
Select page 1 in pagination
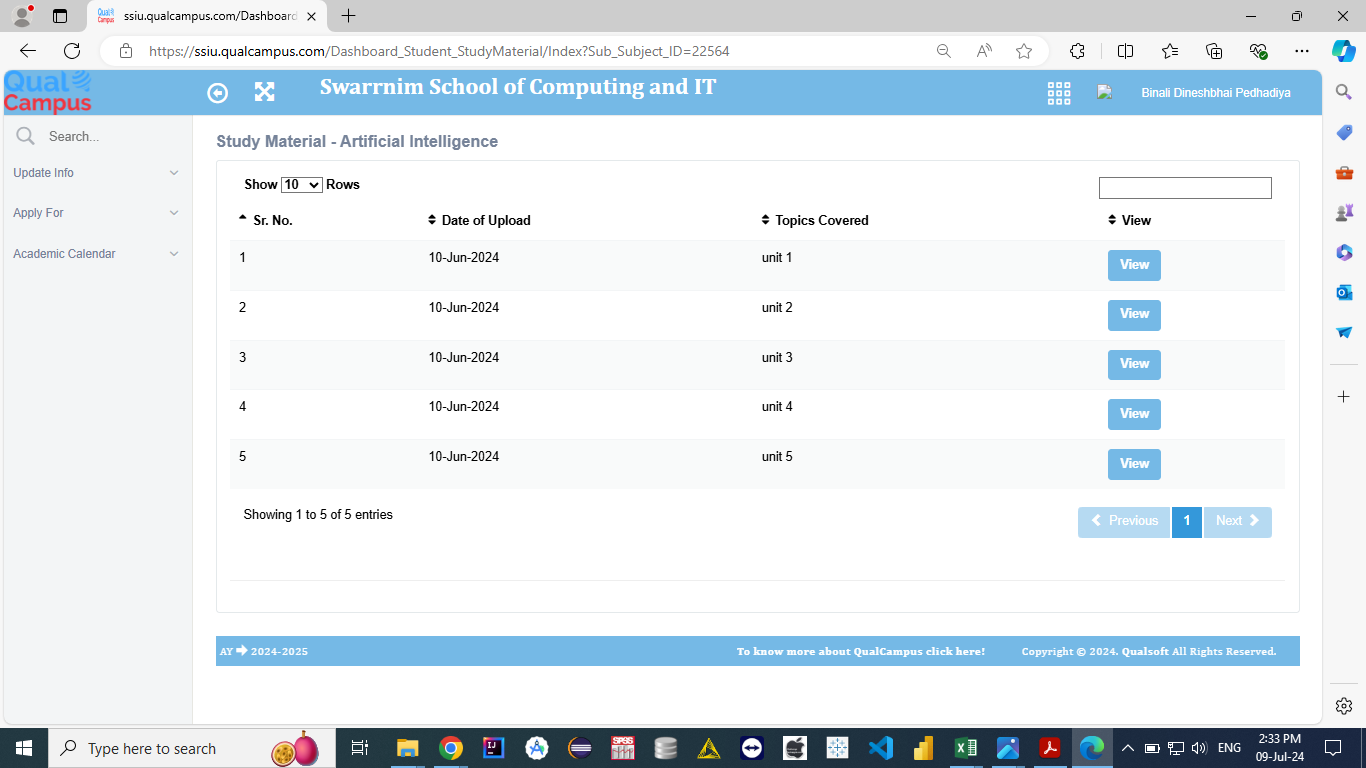pos(1187,522)
